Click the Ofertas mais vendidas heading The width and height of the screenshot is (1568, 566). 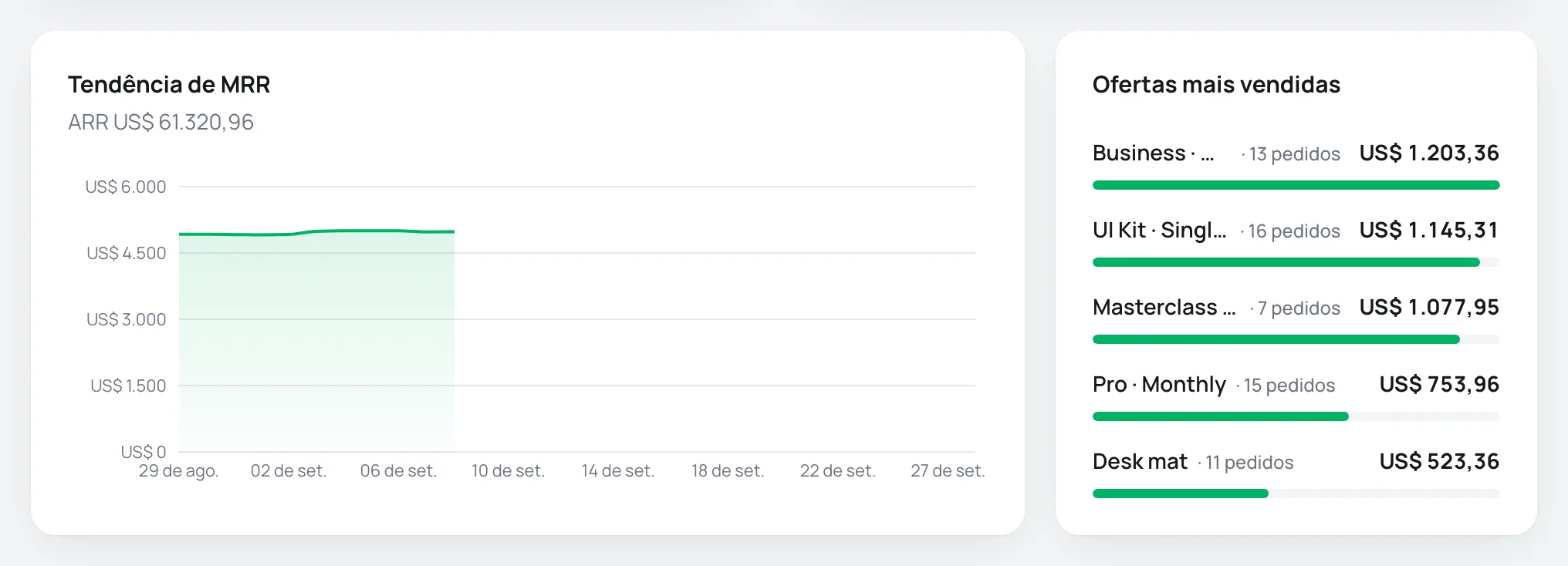coord(1216,84)
